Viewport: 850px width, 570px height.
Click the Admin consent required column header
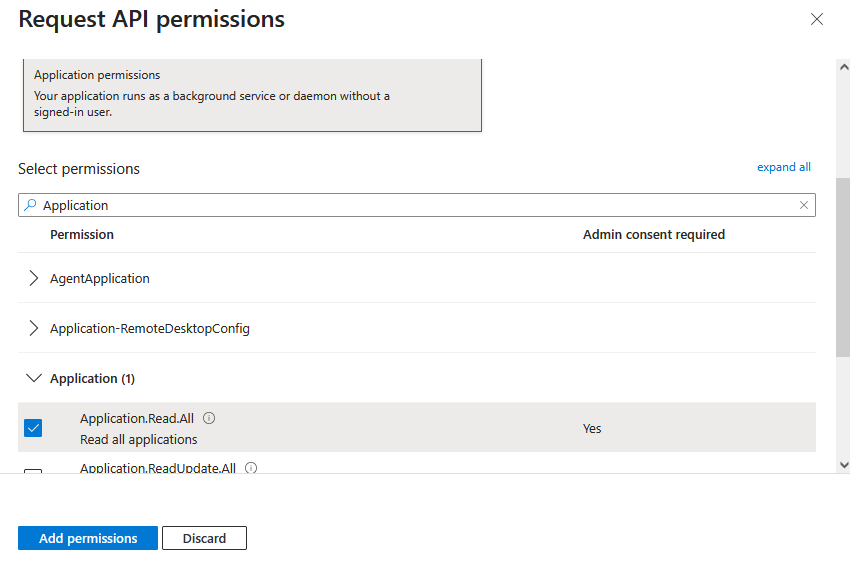[653, 235]
